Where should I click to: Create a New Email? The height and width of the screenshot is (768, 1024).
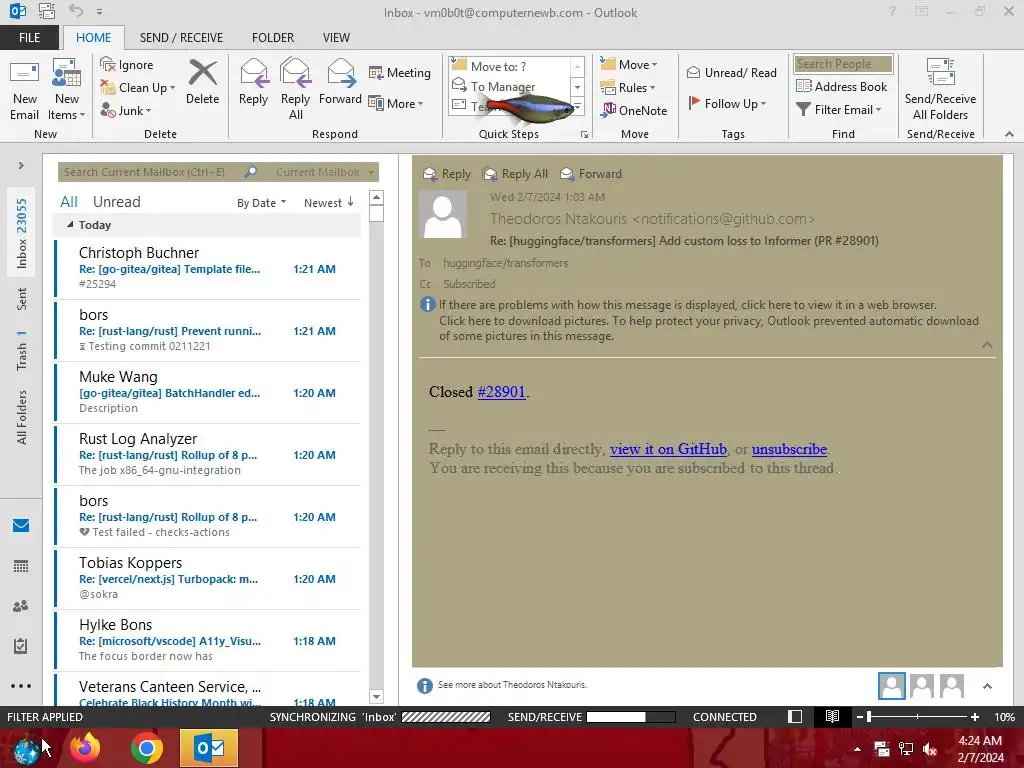[24, 90]
